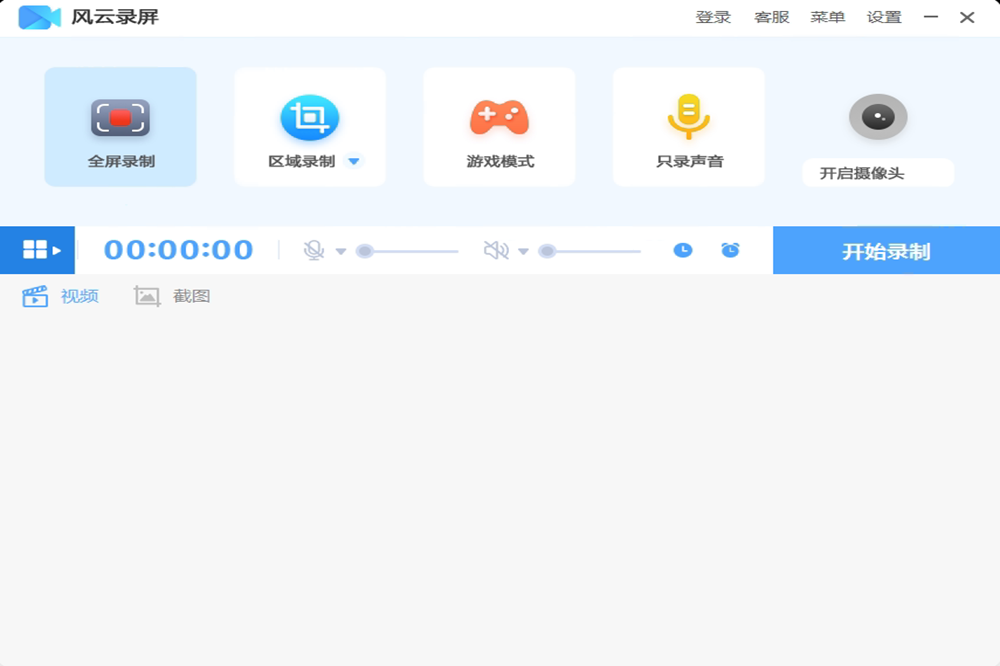1000x666 pixels.
Task: Click the Fengyun Recorder app logo
Action: click(x=40, y=17)
